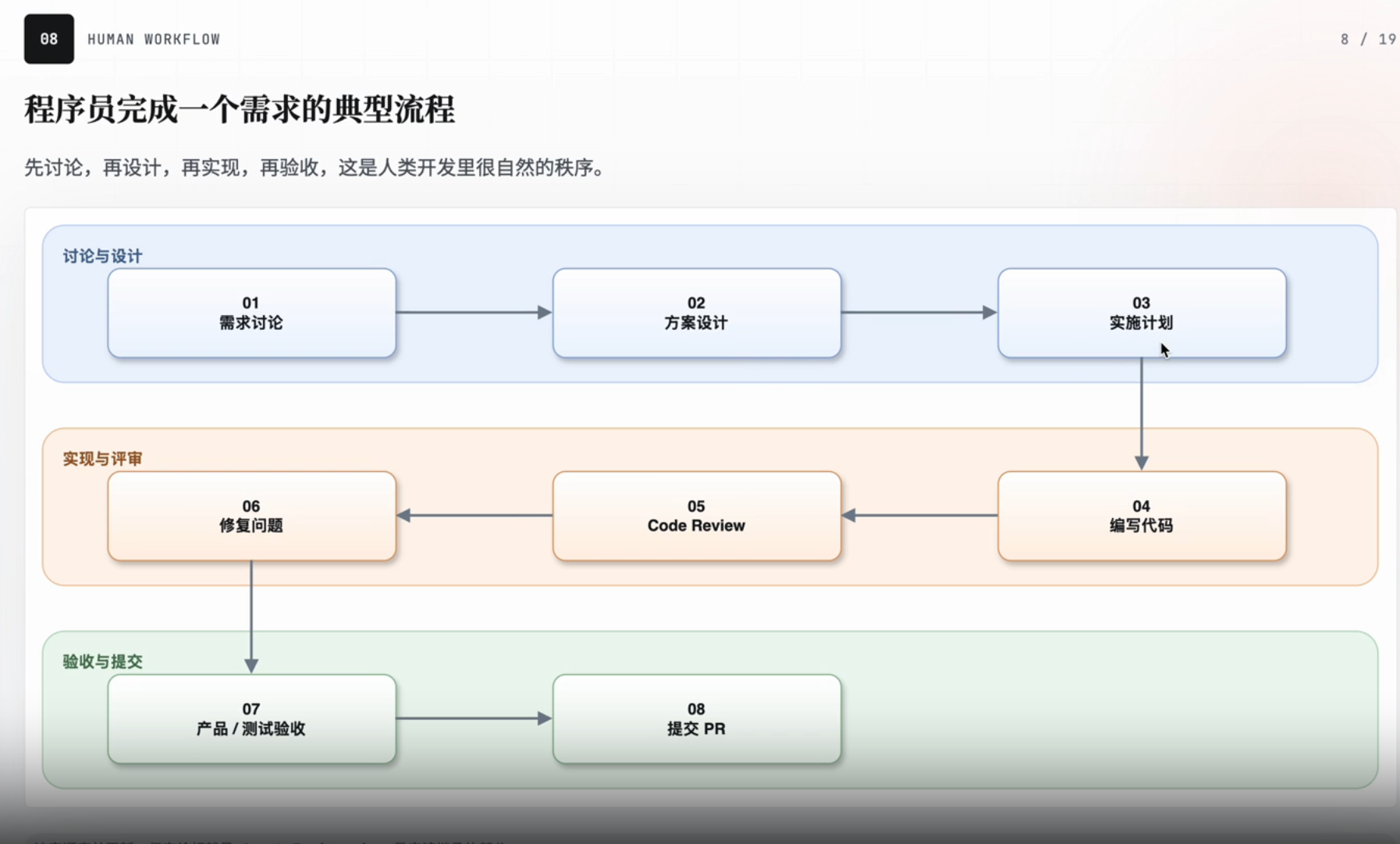Open the 03 实施计划 step box
1400x844 pixels.
1142,313
